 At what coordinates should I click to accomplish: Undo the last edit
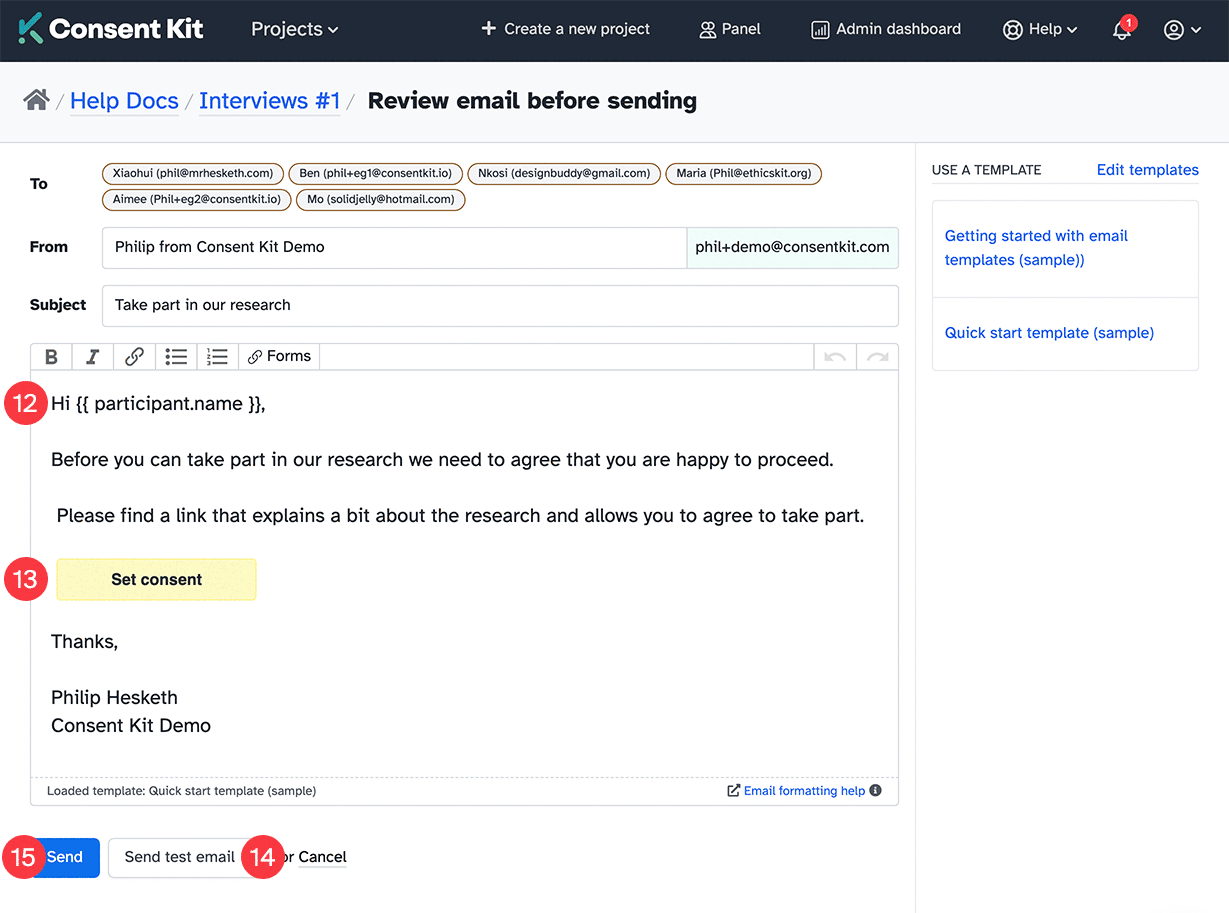tap(835, 356)
